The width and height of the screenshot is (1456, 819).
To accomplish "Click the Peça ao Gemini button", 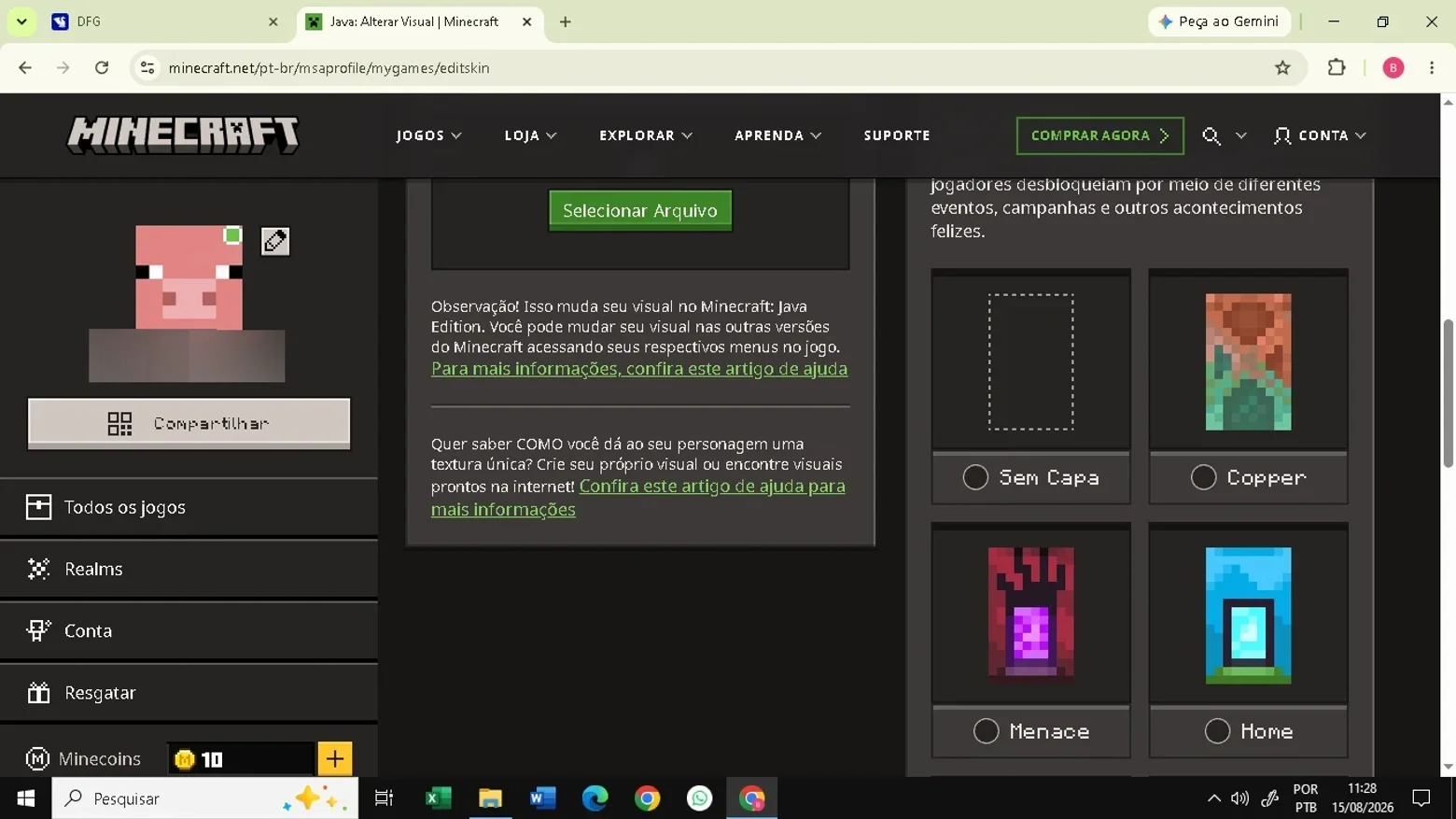I will coord(1219,21).
